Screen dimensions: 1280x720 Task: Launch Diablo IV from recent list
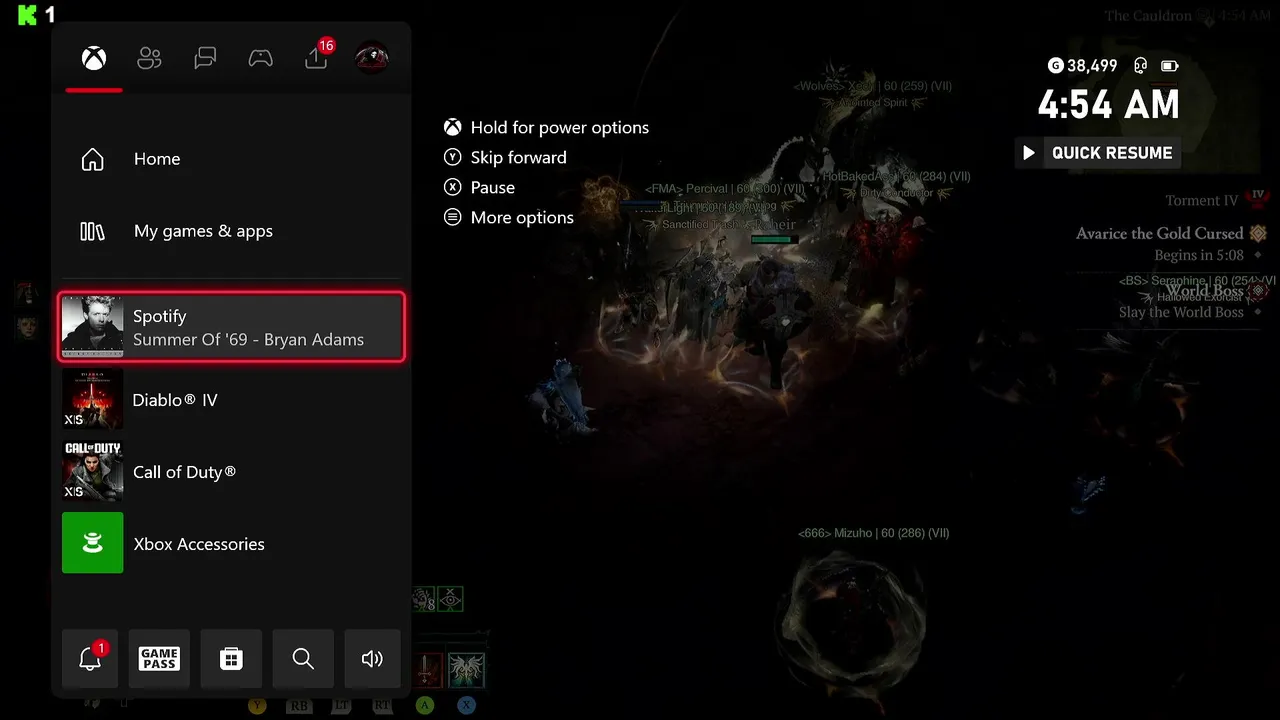(x=231, y=399)
